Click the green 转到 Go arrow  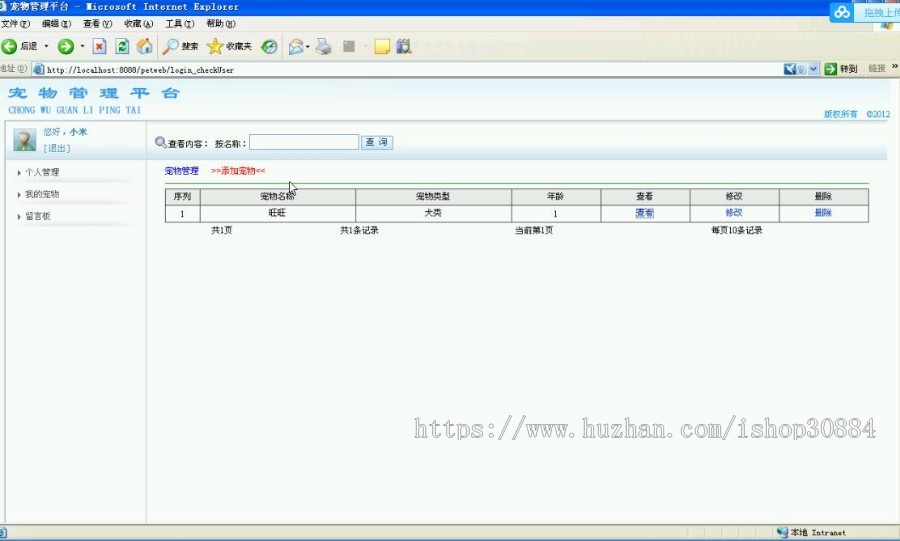coord(830,69)
